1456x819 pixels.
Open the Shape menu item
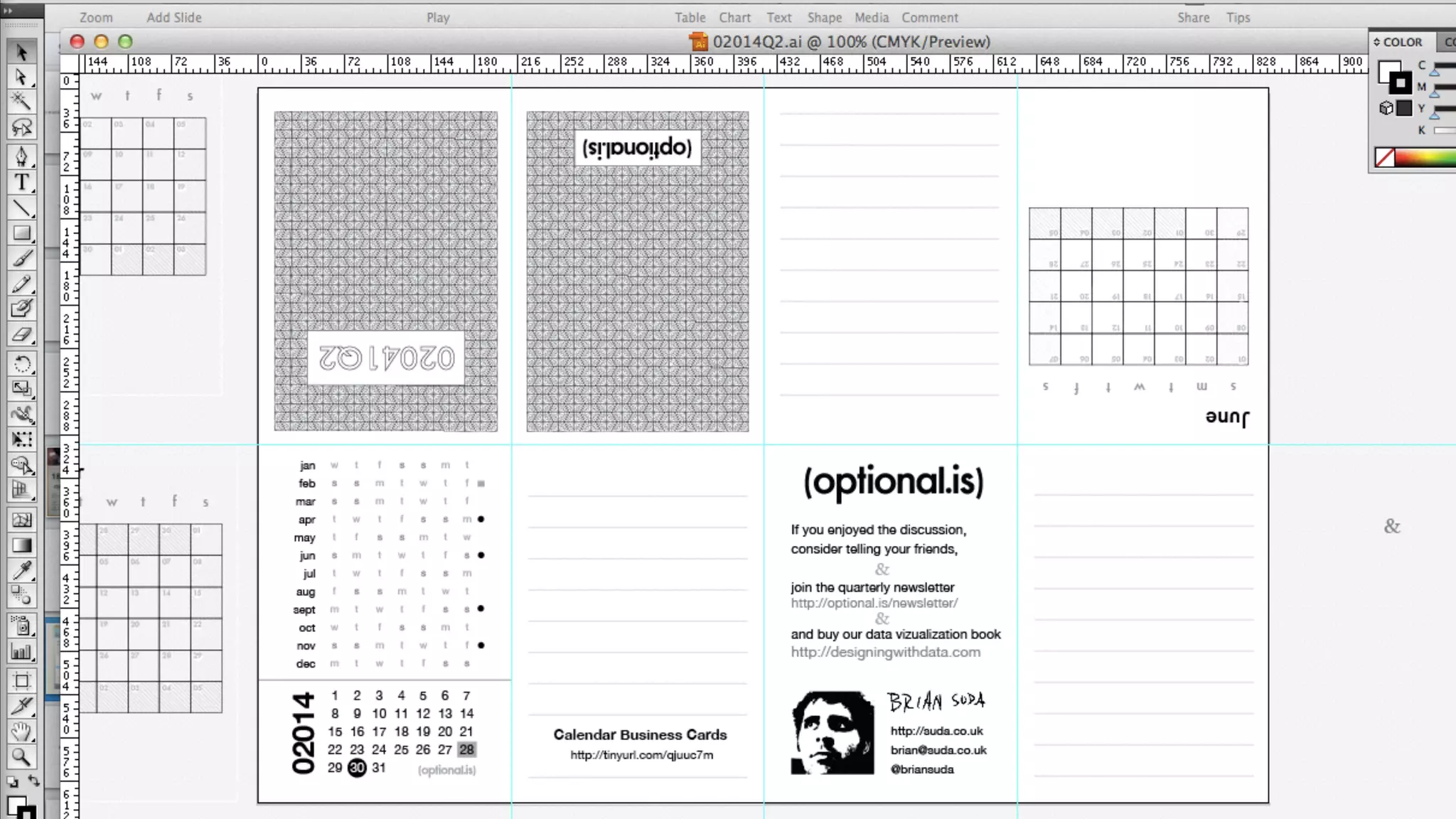(824, 18)
